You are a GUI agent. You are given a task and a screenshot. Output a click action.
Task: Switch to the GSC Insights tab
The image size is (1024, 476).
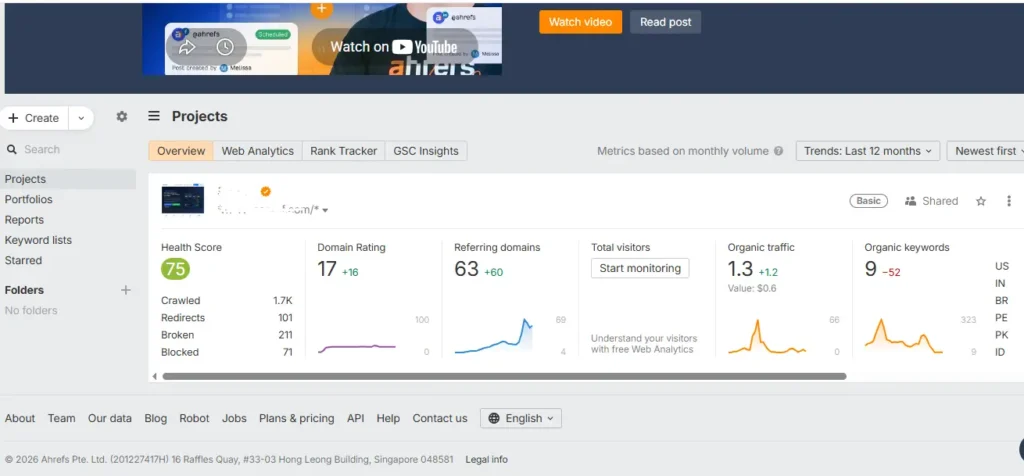[426, 151]
